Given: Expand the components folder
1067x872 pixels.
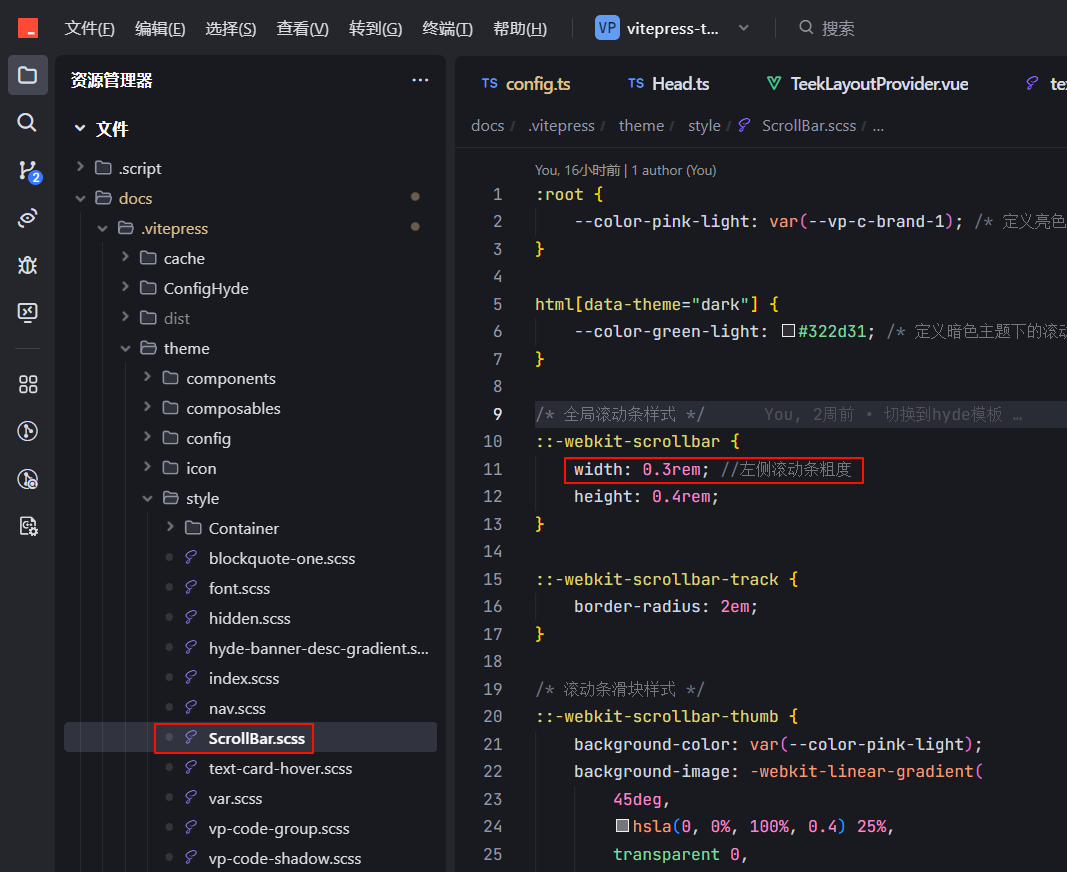Looking at the screenshot, I should [x=148, y=376].
